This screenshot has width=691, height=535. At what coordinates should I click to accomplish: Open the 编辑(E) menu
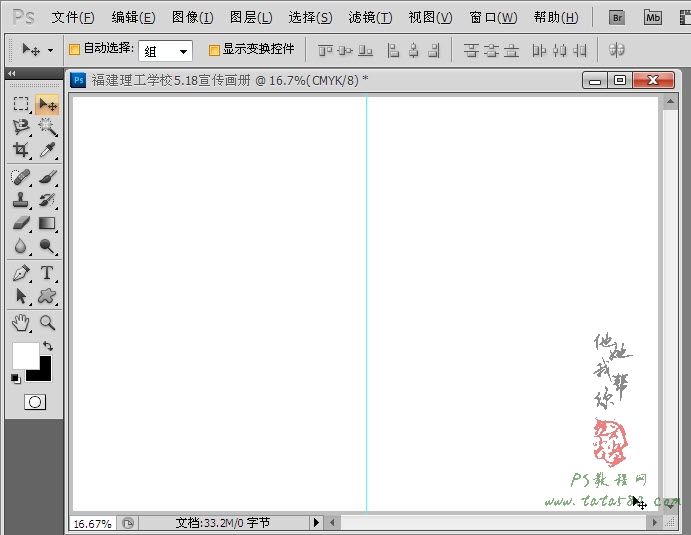click(133, 18)
